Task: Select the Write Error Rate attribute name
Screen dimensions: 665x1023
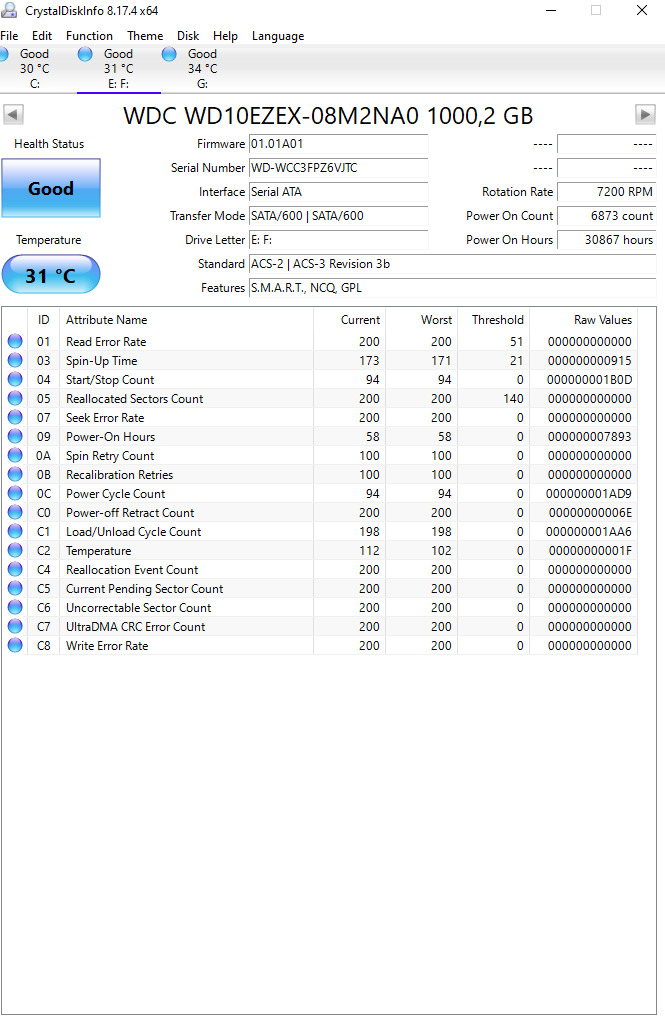Action: 107,646
